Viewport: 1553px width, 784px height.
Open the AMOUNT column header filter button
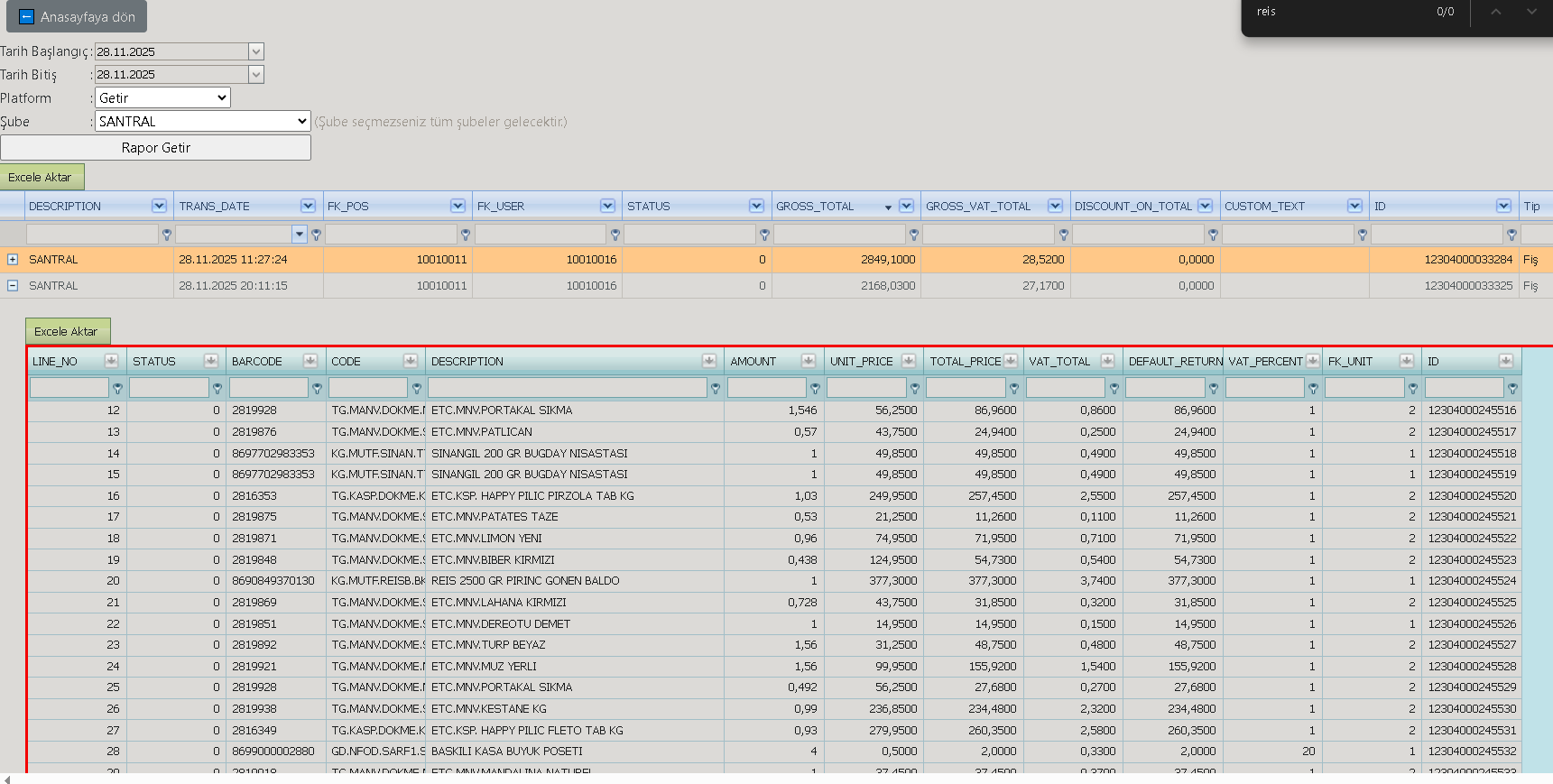coord(809,361)
